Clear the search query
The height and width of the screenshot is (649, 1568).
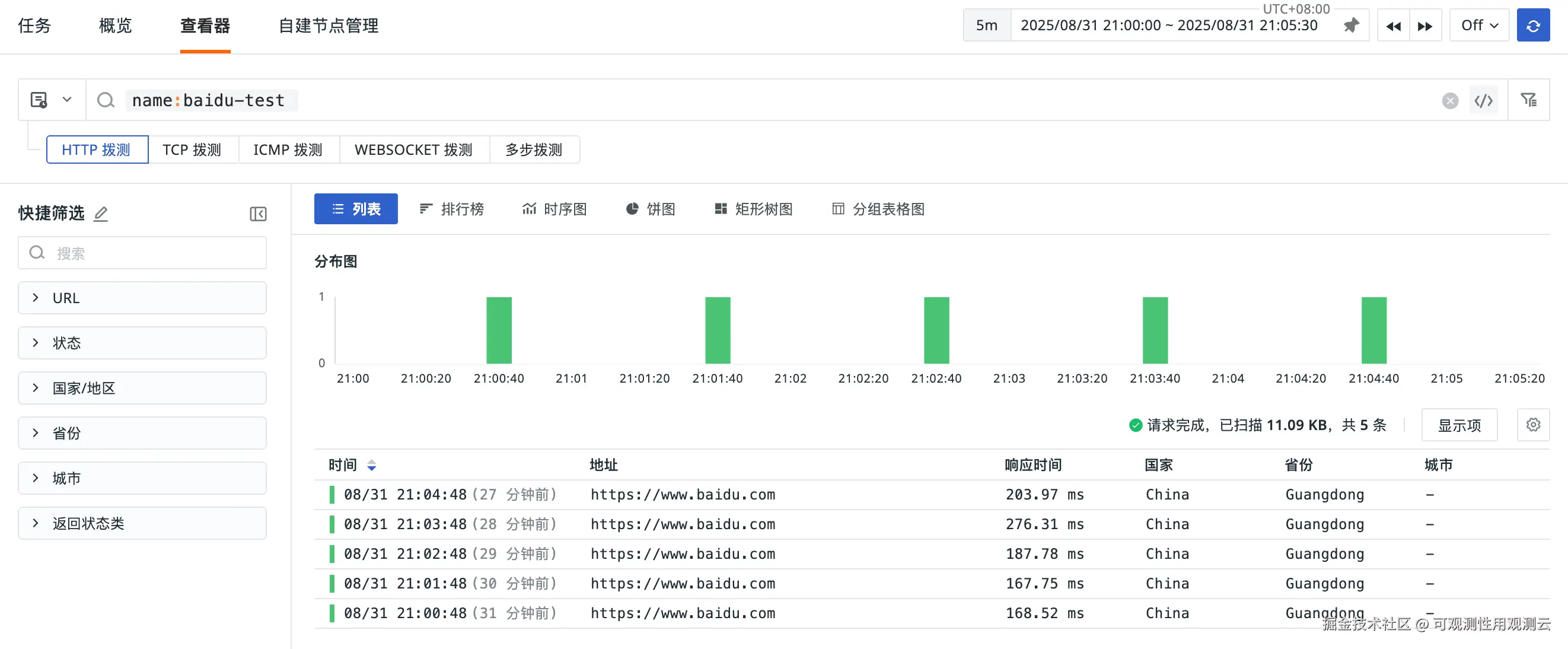click(1450, 100)
